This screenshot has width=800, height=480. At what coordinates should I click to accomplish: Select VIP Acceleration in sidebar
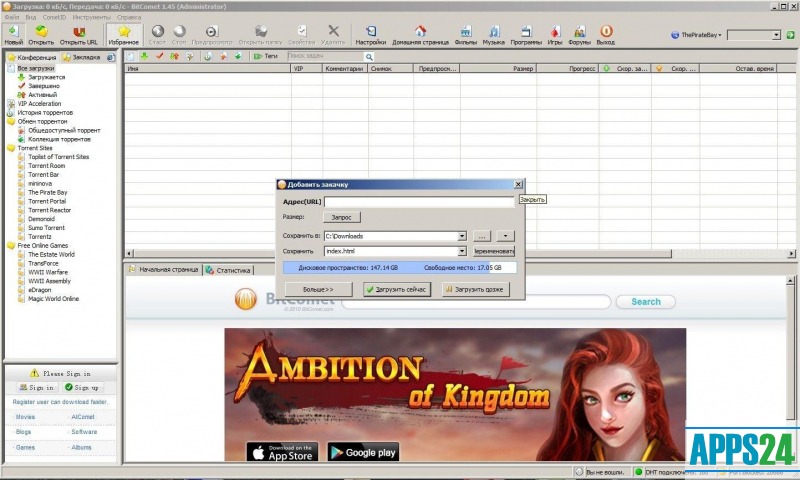point(39,104)
